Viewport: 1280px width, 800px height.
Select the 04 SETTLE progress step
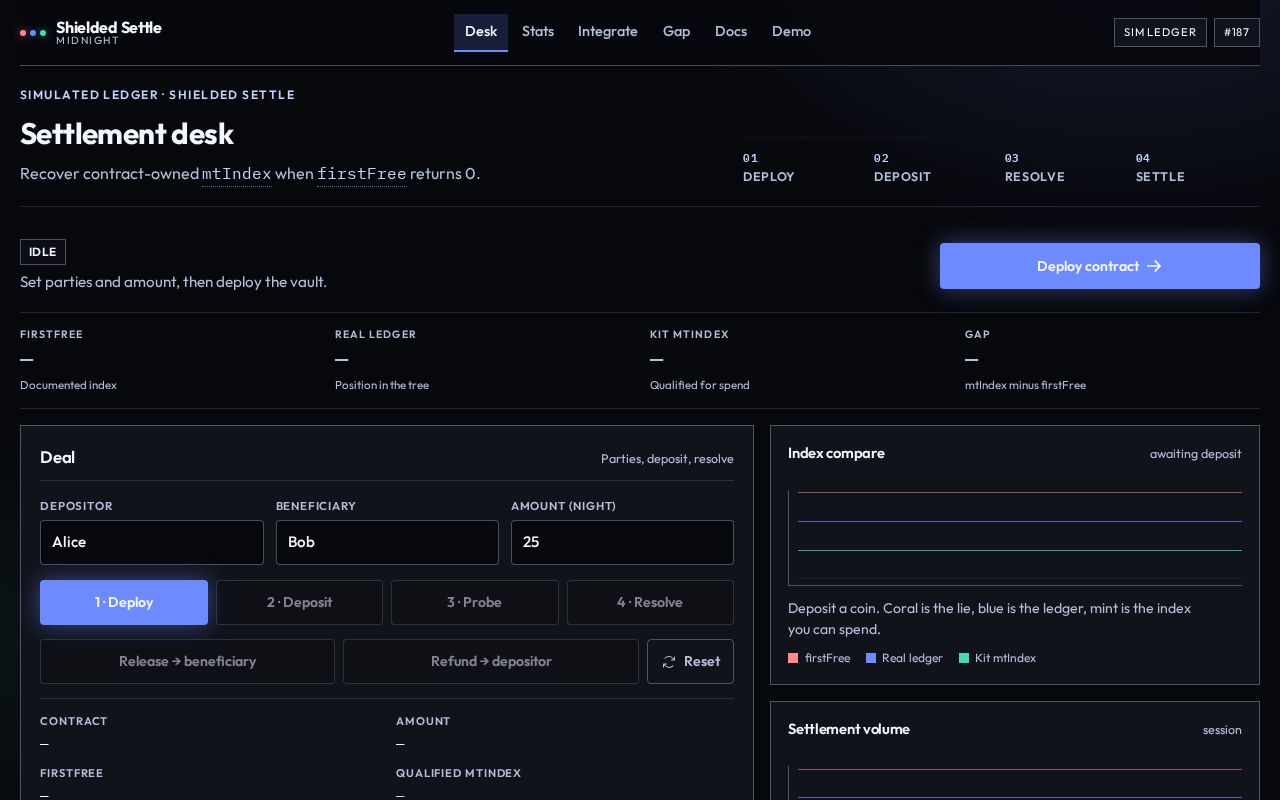(1160, 167)
